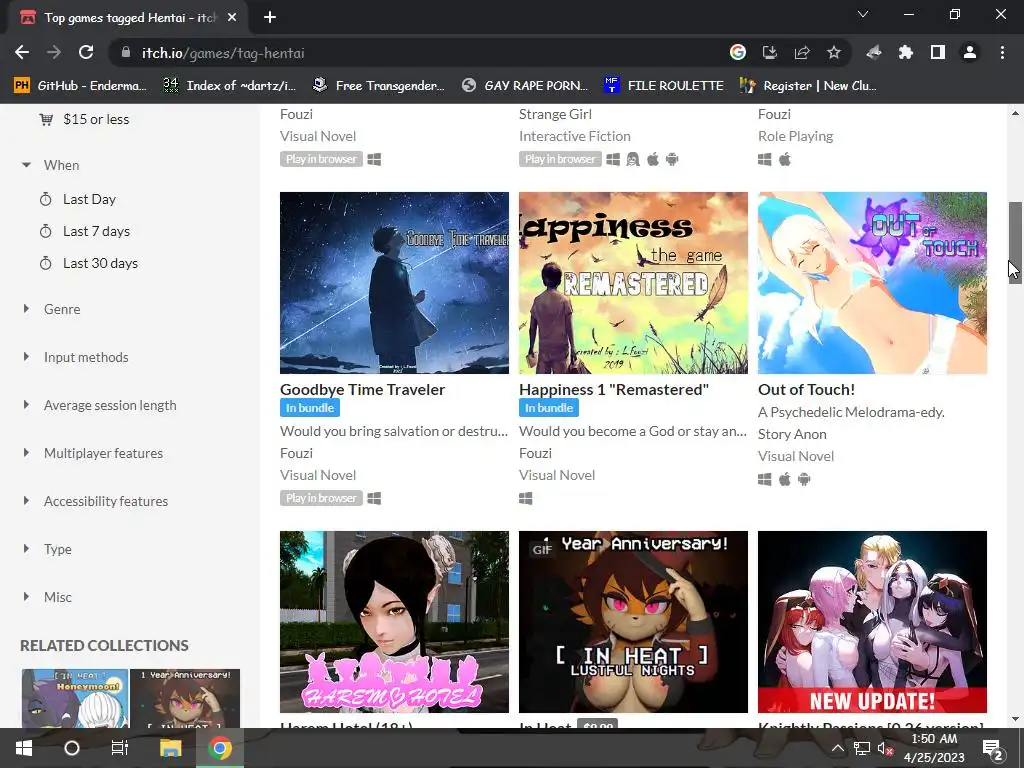This screenshot has width=1024, height=768.
Task: Toggle the browser side panel
Action: point(938,53)
